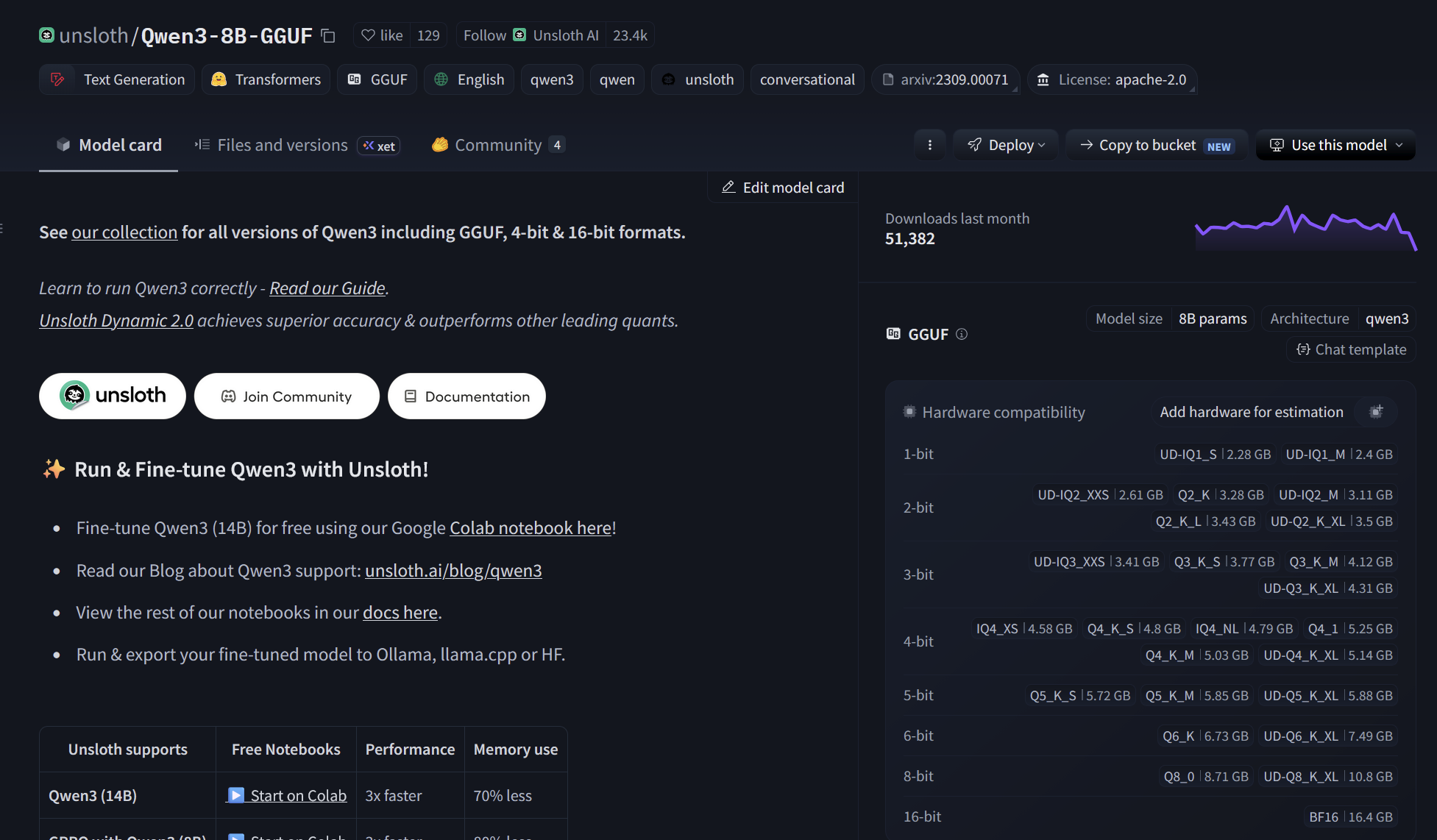This screenshot has height=840, width=1437.
Task: Click the Copy to bucket button
Action: (x=1157, y=145)
